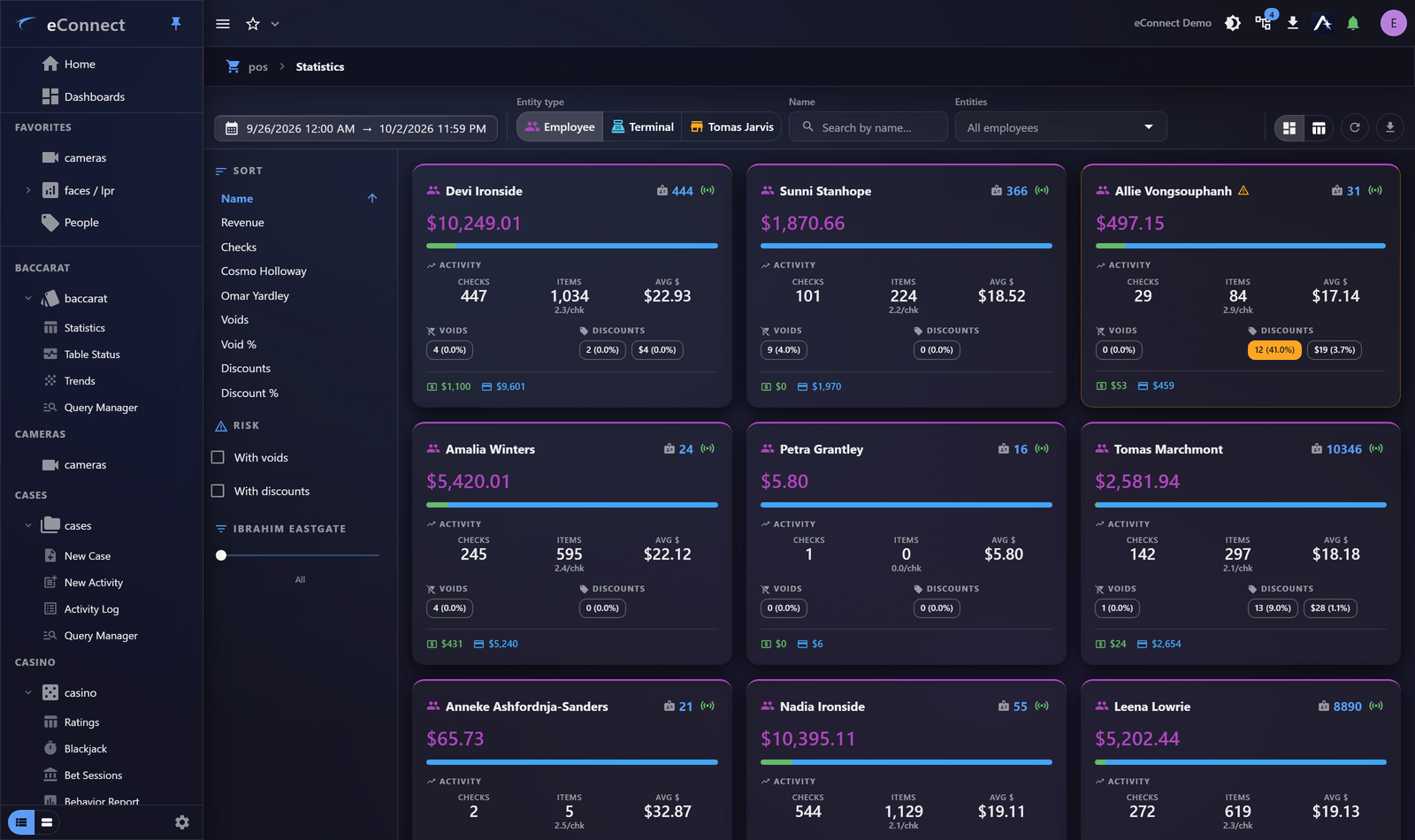
Task: Switch sidebar to compact view toggle
Action: coord(47,822)
